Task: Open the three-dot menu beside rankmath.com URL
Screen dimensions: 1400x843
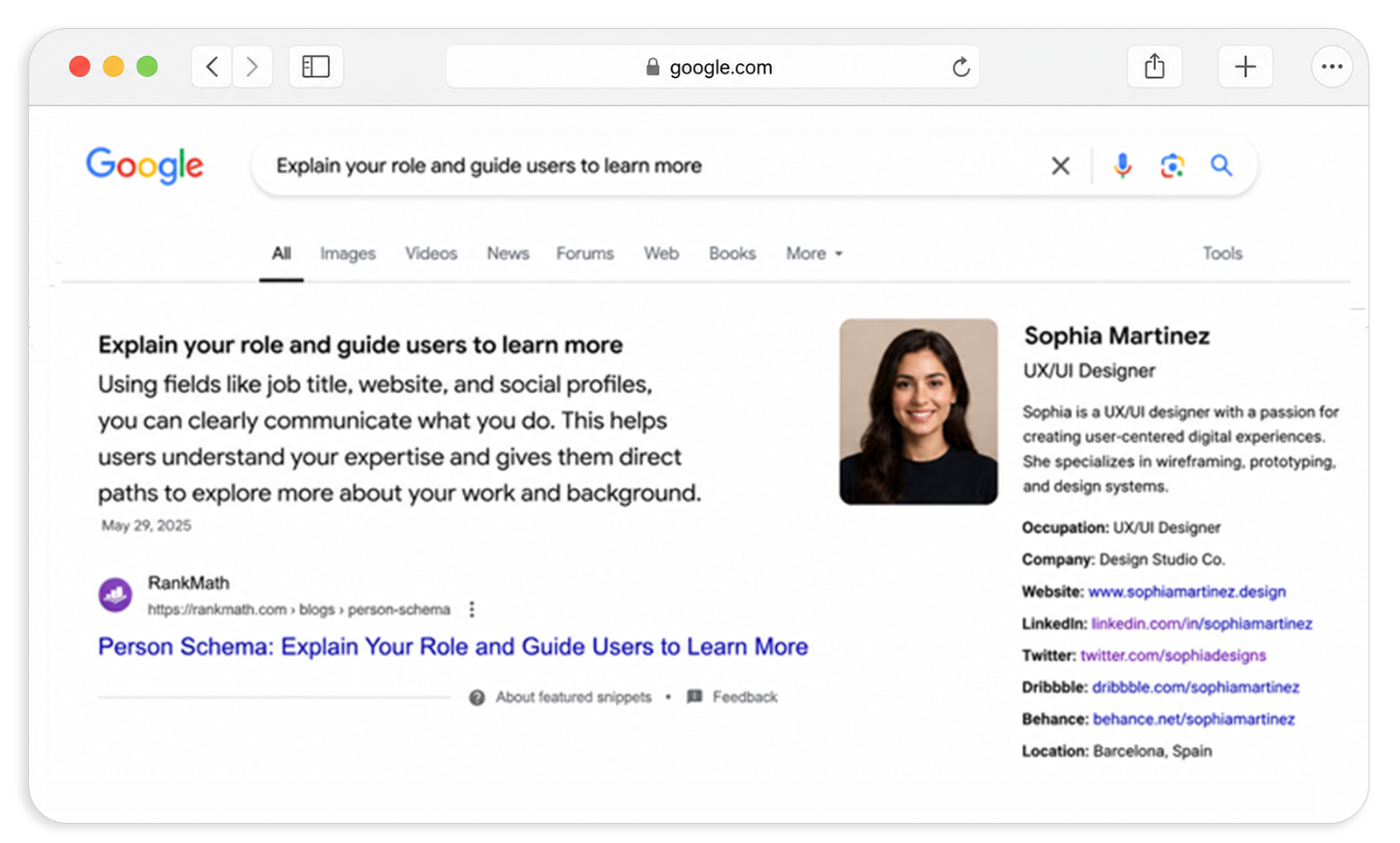Action: tap(472, 609)
